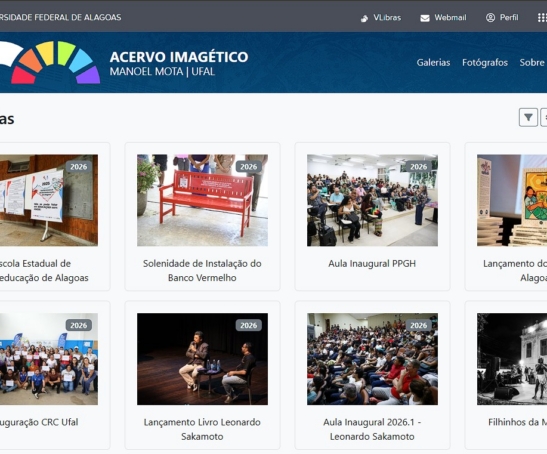Click the Acervo Imagético title text
Screen dimensions: 547x454
tap(179, 57)
